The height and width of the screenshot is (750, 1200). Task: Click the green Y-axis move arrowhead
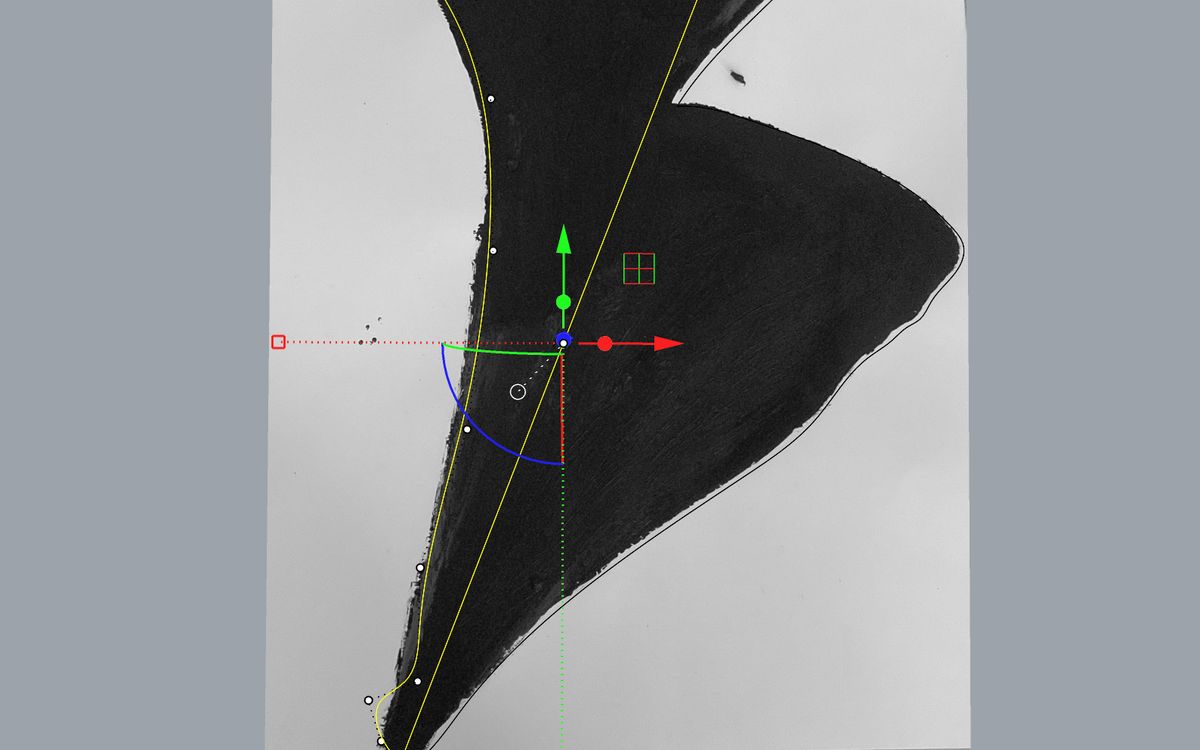pos(563,241)
